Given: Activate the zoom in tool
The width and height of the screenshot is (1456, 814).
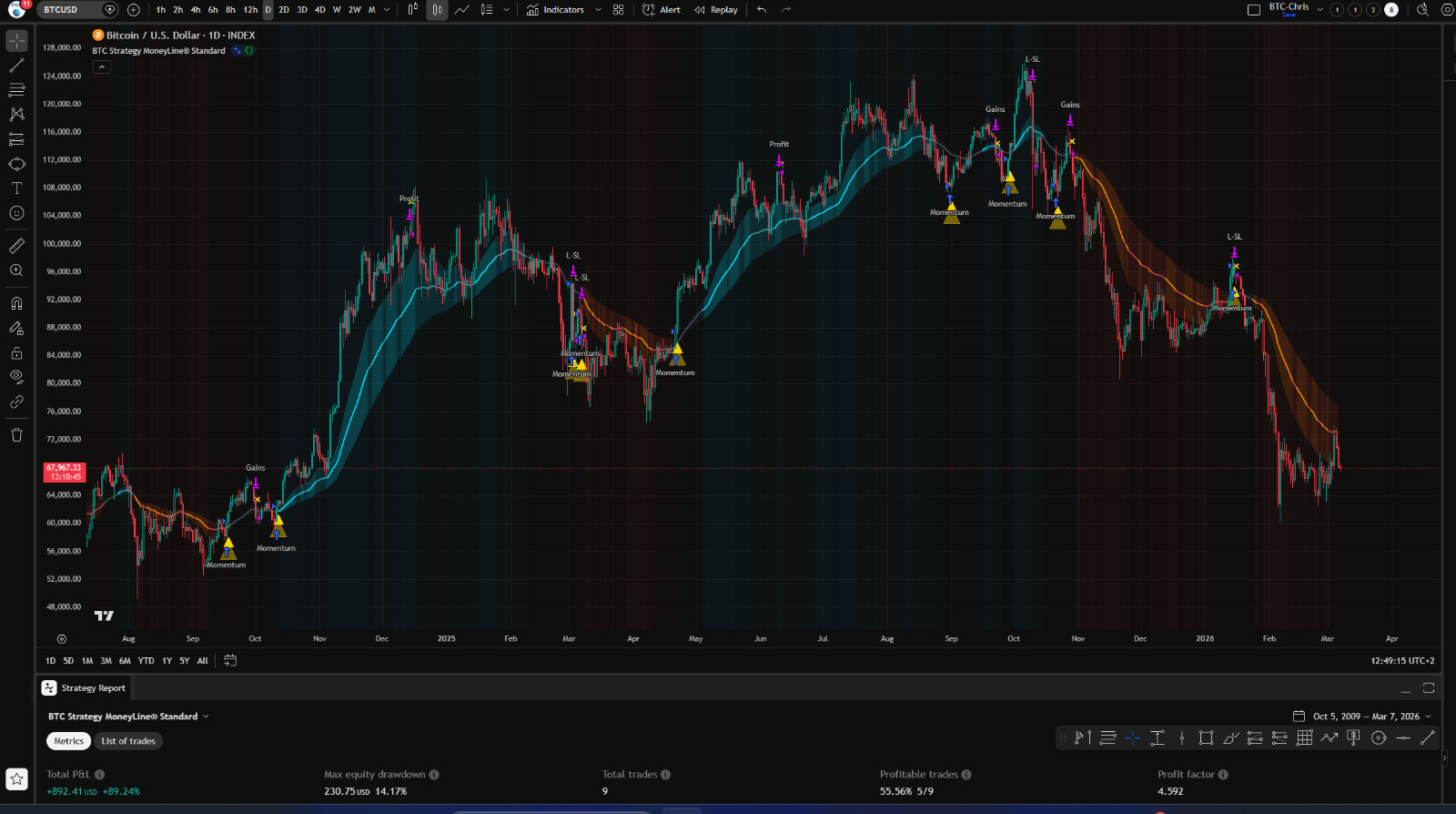Looking at the screenshot, I should click(16, 270).
